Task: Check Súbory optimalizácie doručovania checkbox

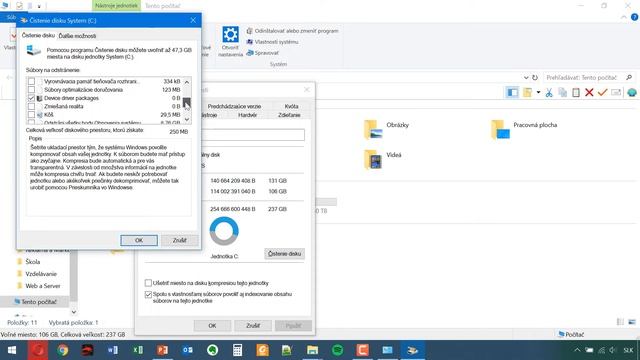Action: (x=31, y=89)
